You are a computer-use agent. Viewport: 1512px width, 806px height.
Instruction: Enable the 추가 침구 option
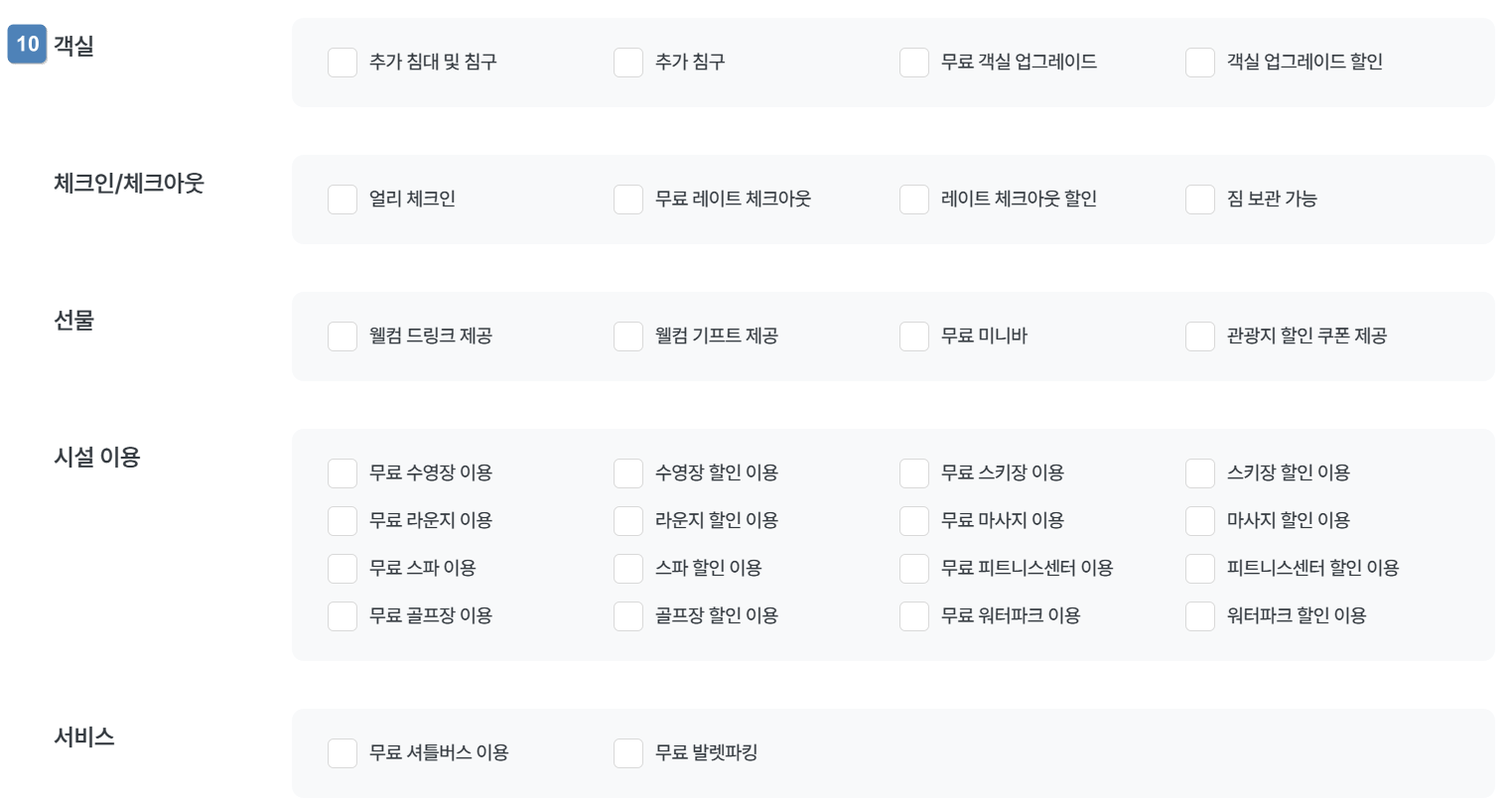point(628,63)
